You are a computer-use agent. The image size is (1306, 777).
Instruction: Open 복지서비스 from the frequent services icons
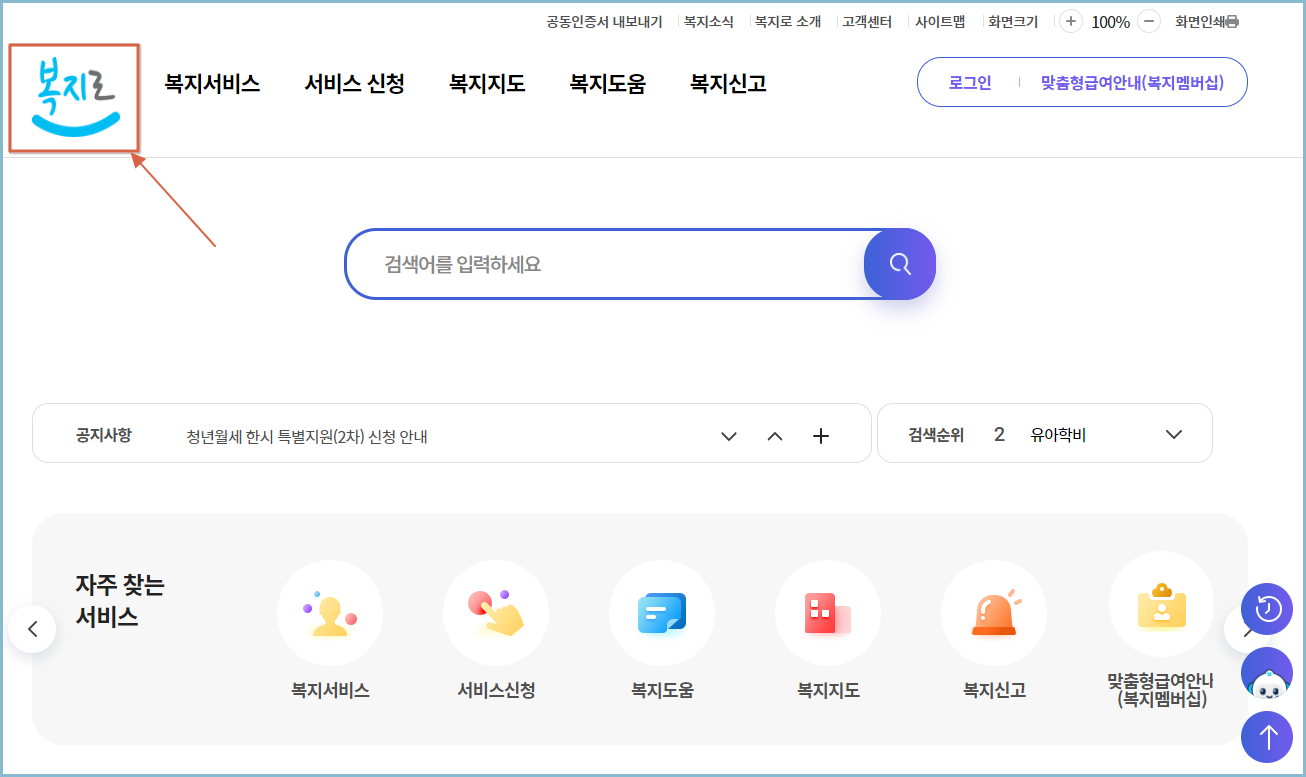[x=330, y=613]
